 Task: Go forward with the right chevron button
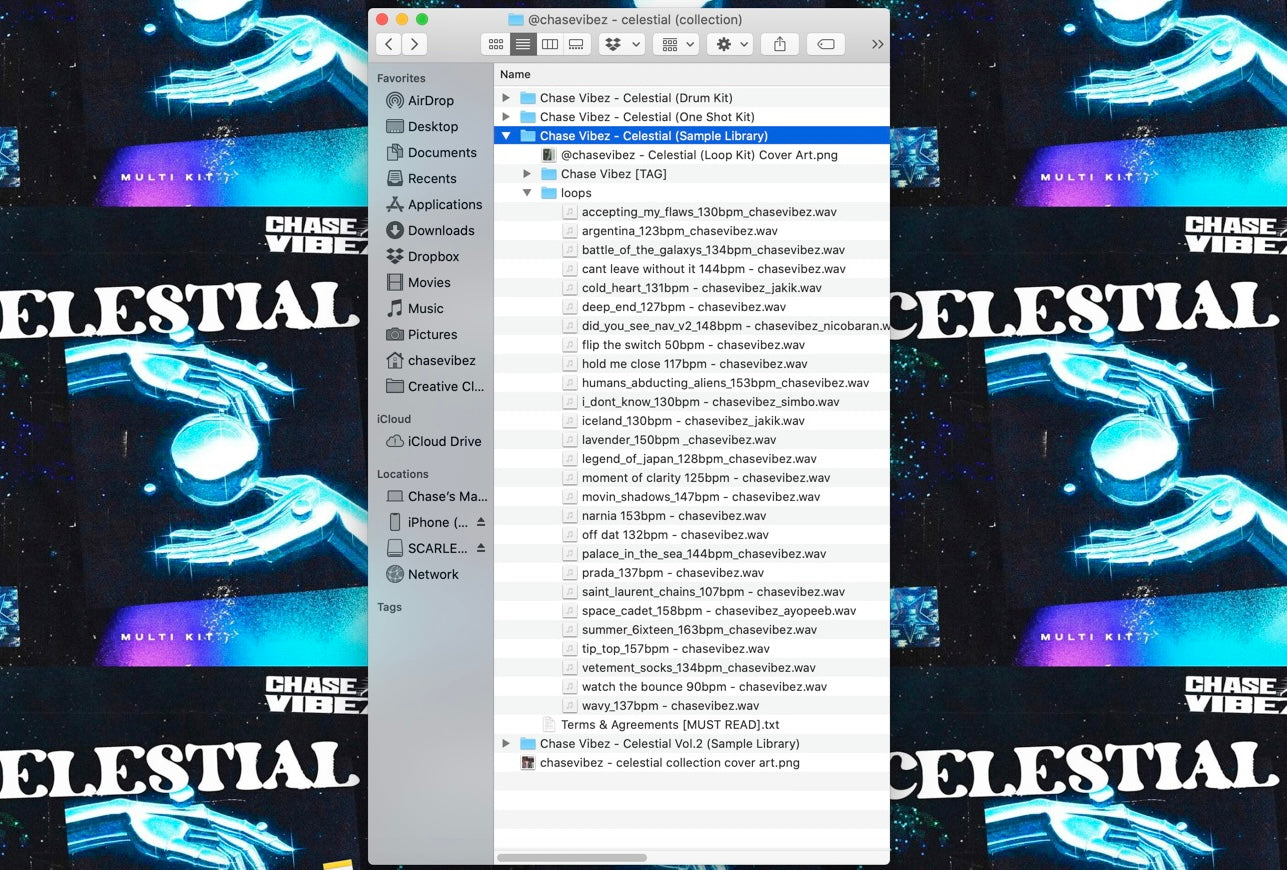[x=415, y=44]
